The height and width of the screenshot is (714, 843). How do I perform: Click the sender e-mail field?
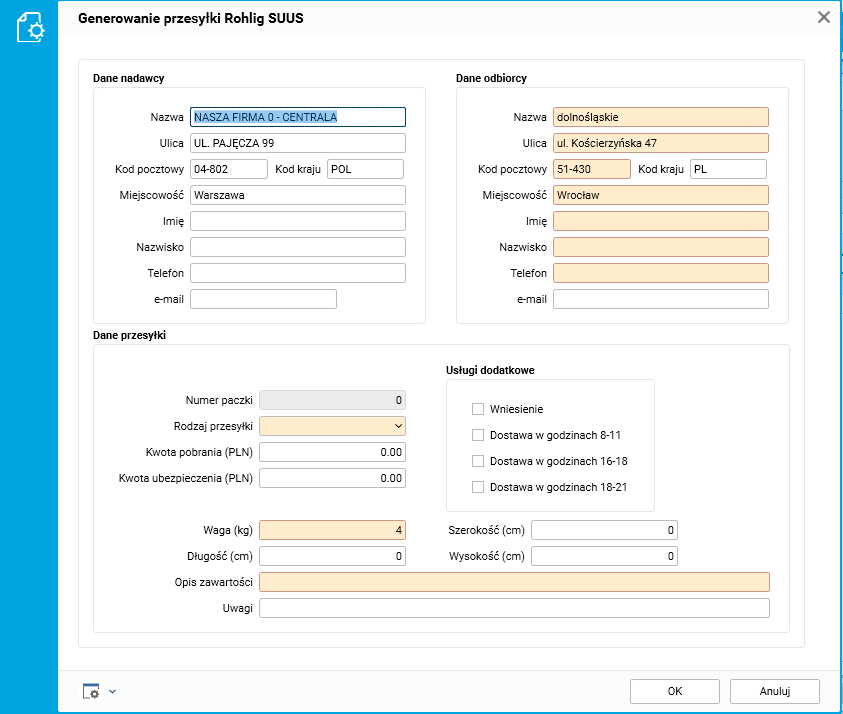pyautogui.click(x=263, y=299)
